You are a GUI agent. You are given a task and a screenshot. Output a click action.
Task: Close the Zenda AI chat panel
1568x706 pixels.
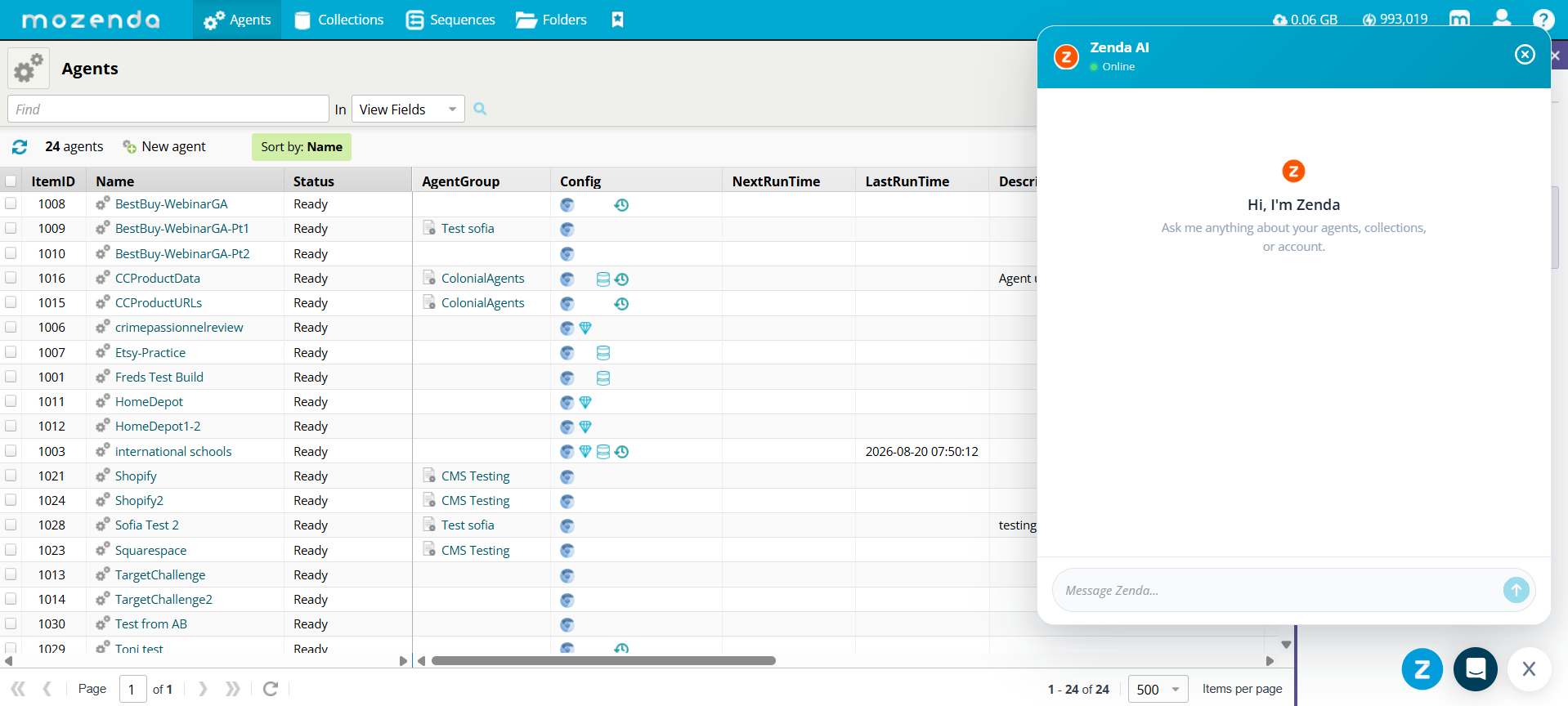point(1525,54)
